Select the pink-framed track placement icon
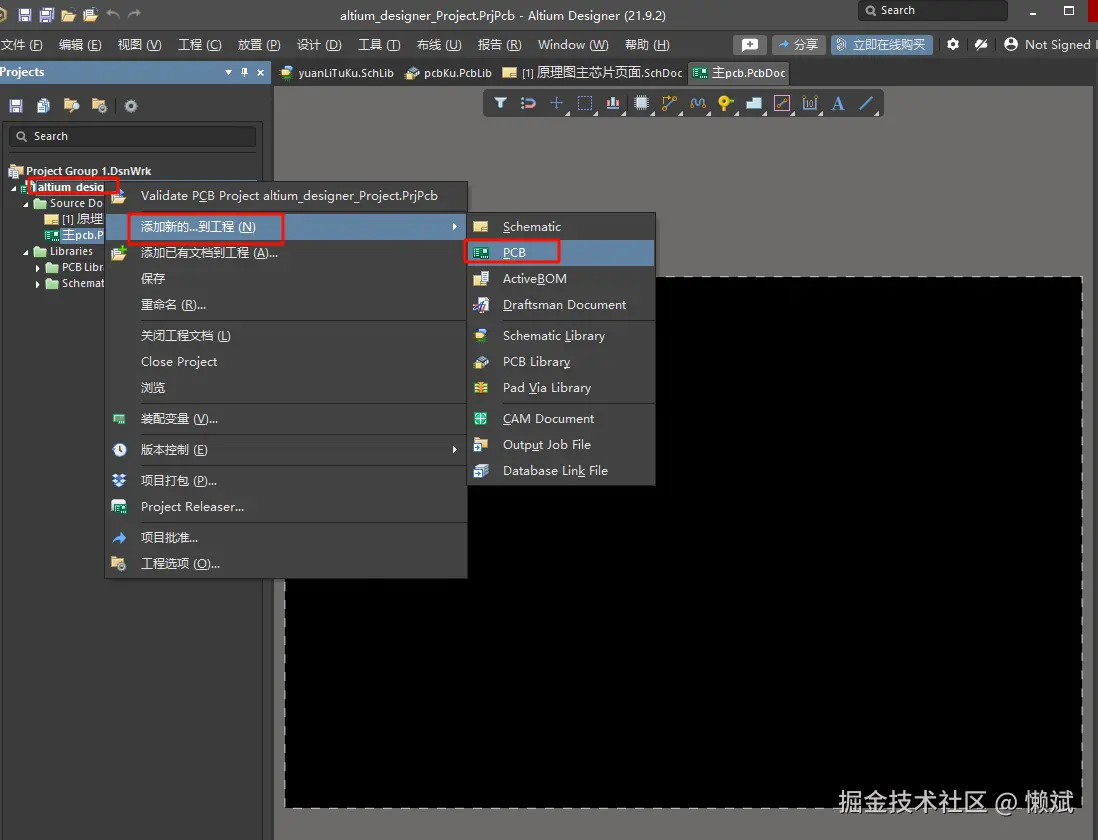Image resolution: width=1098 pixels, height=840 pixels. [x=781, y=103]
